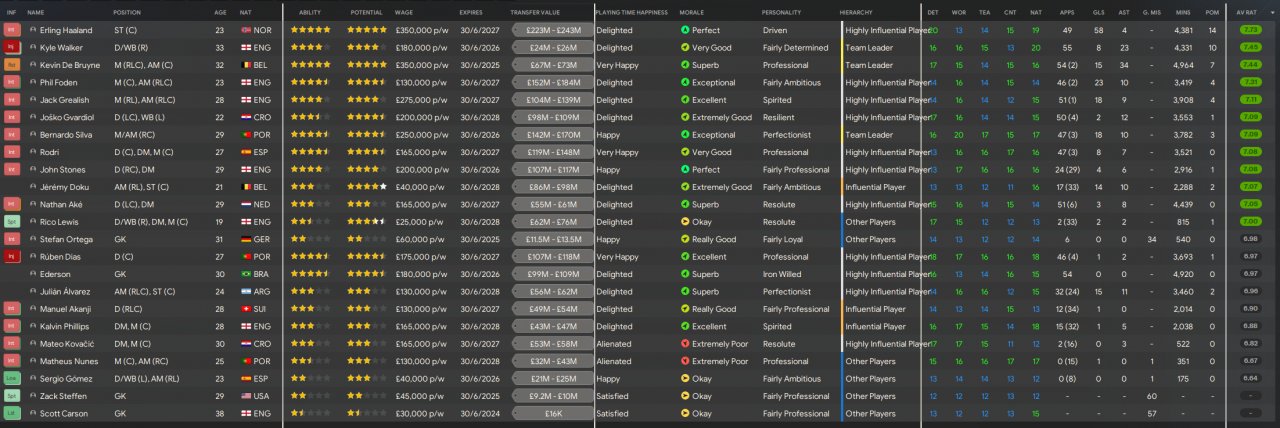Viewport: 1280px width, 428px height.
Task: Click the Really Good morale icon for Stefan Ortega
Action: click(x=685, y=239)
